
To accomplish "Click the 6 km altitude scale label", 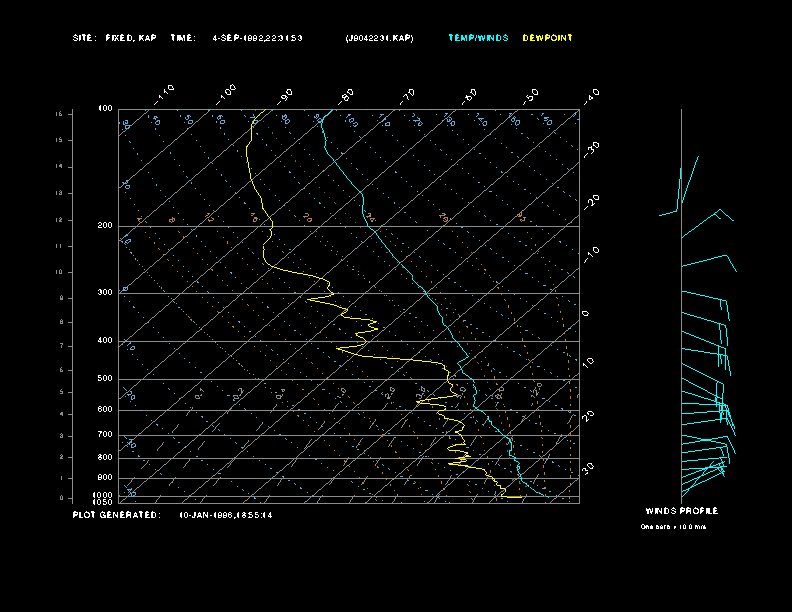I will [62, 370].
